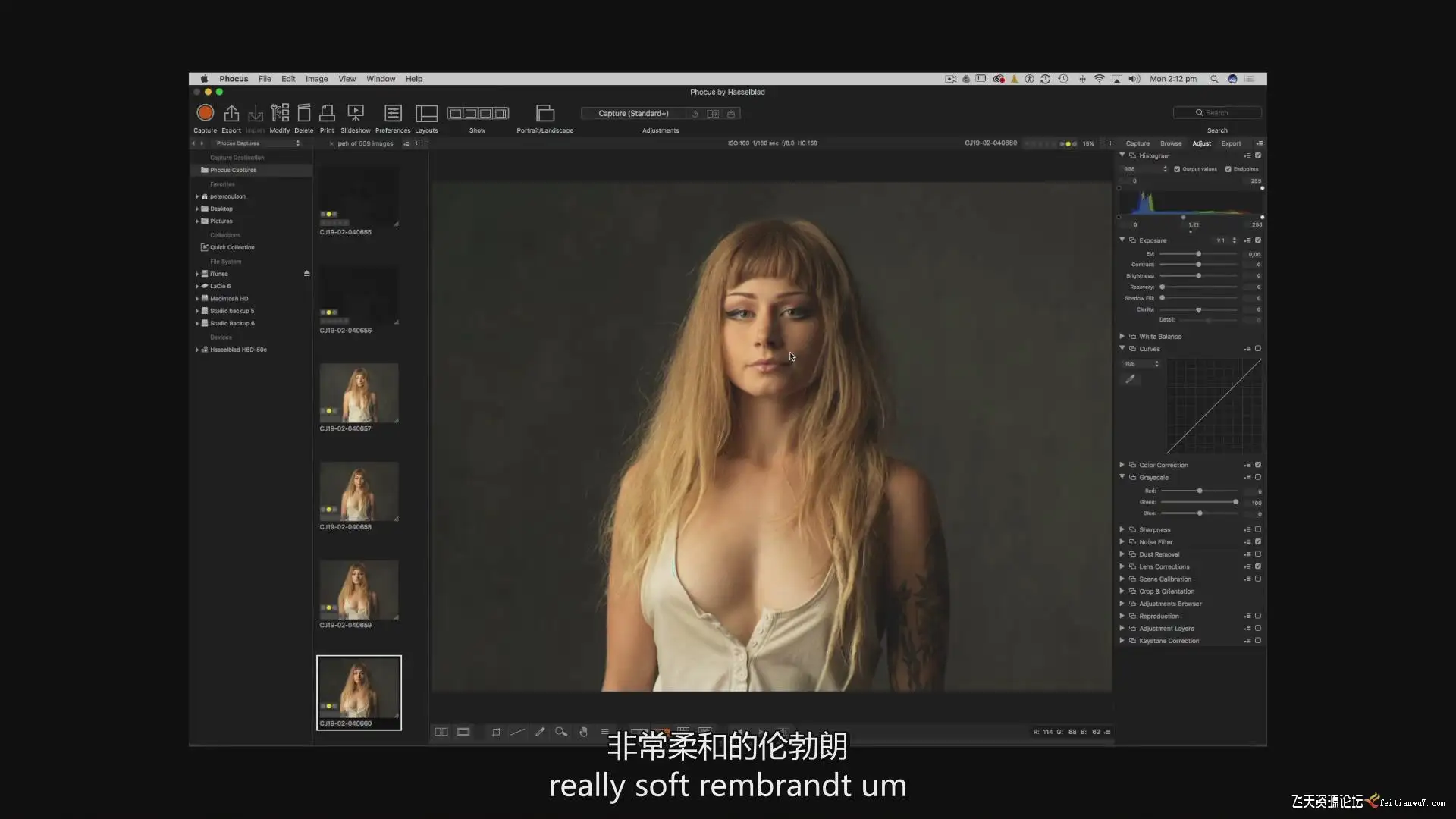Select the crop tool in bottom toolbar
The width and height of the screenshot is (1456, 819).
pyautogui.click(x=496, y=732)
